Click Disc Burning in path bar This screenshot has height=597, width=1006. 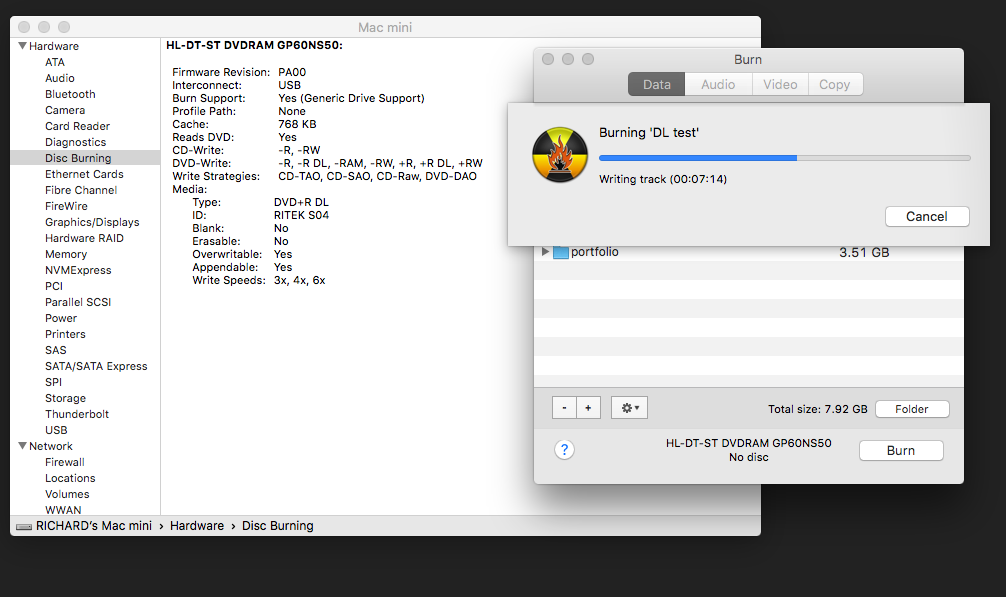tap(278, 526)
